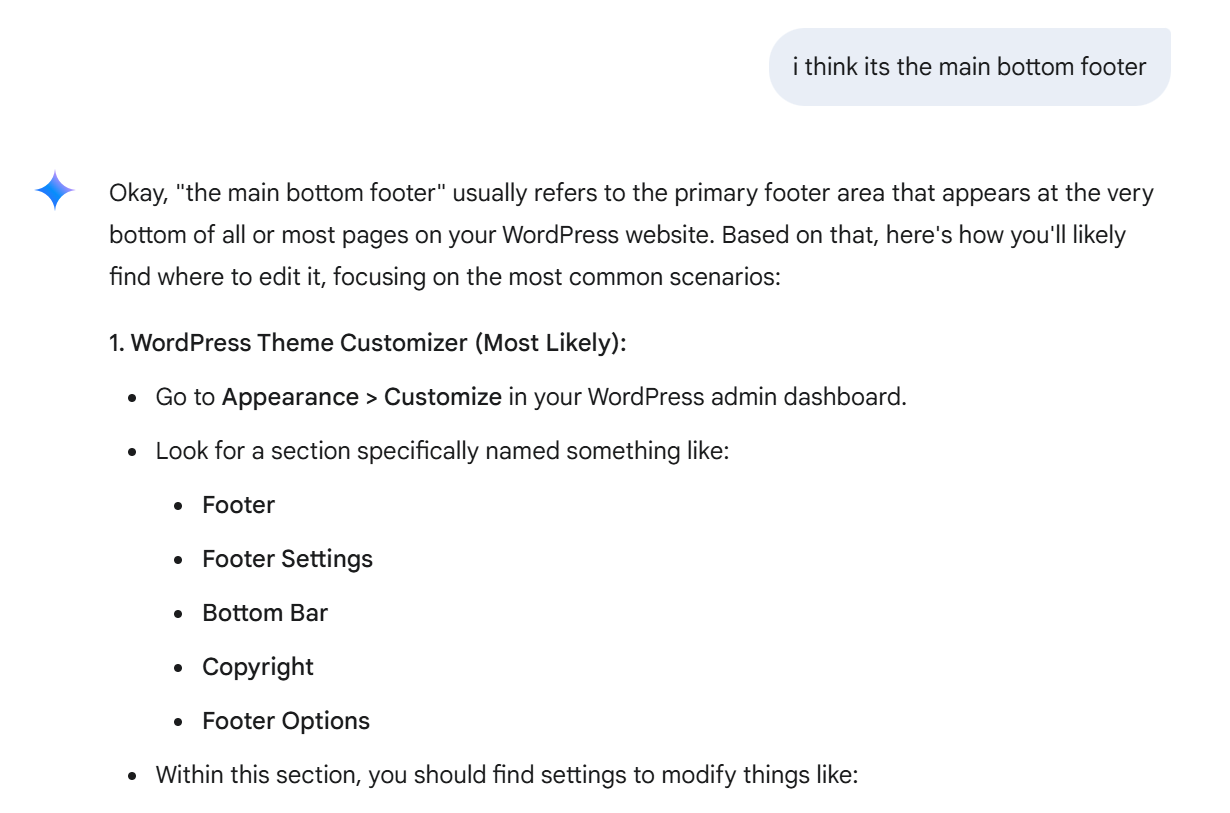This screenshot has height=813, width=1230.
Task: Click the 'Go to' bullet line
Action: coord(531,397)
